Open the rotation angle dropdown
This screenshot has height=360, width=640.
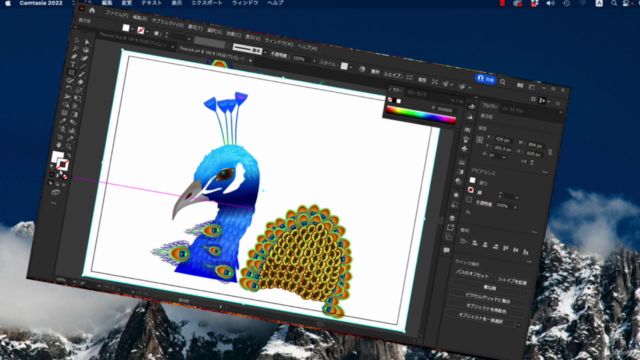[x=504, y=157]
